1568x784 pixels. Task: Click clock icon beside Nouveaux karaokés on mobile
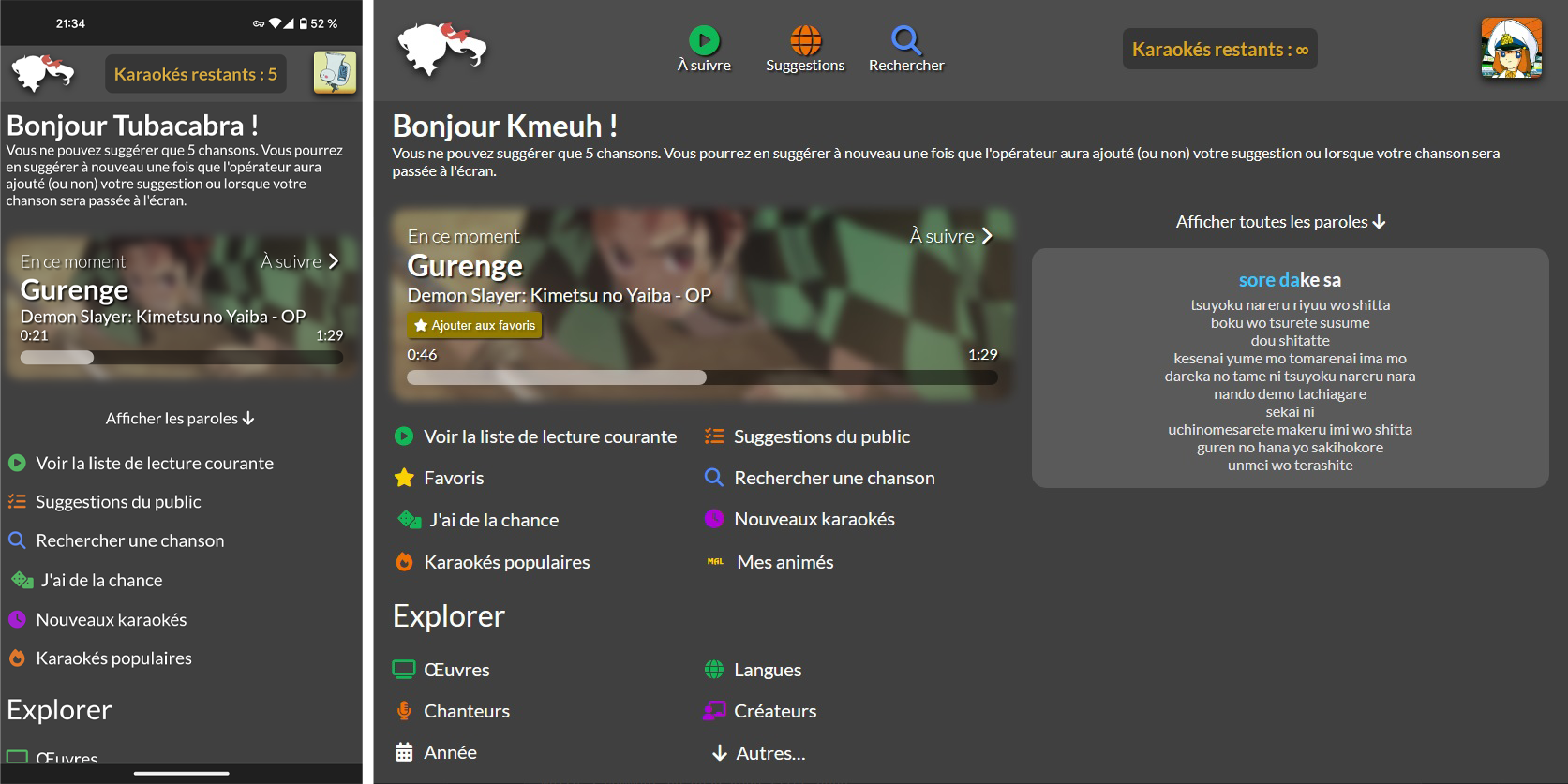(17, 619)
